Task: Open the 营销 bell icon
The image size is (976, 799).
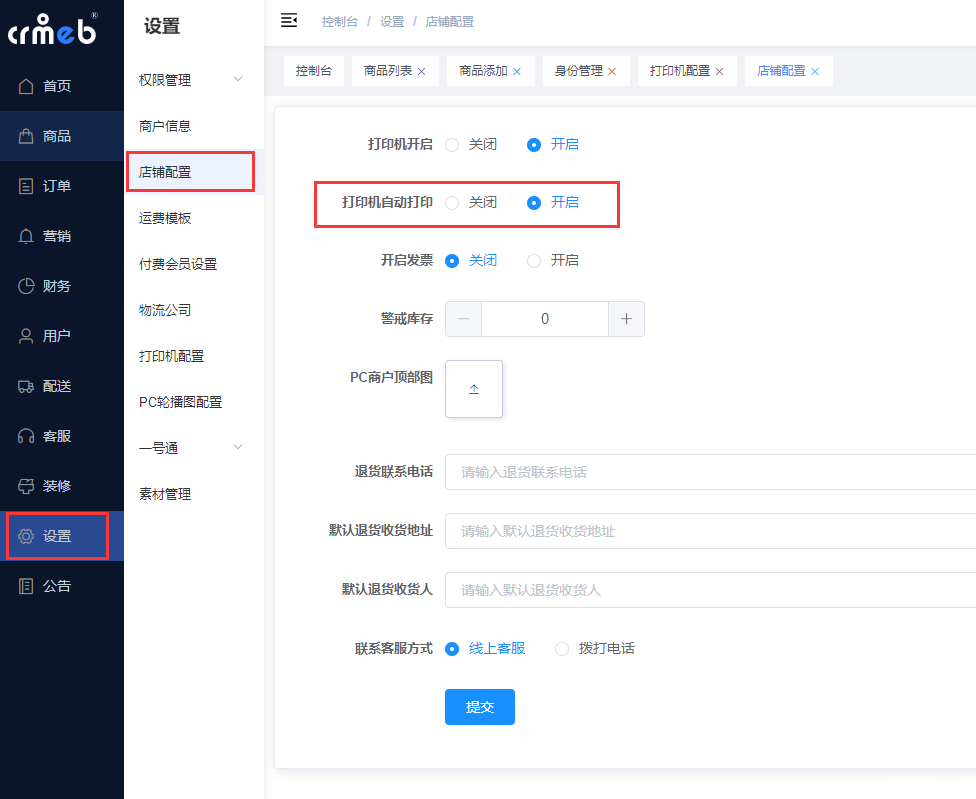Action: [27, 236]
